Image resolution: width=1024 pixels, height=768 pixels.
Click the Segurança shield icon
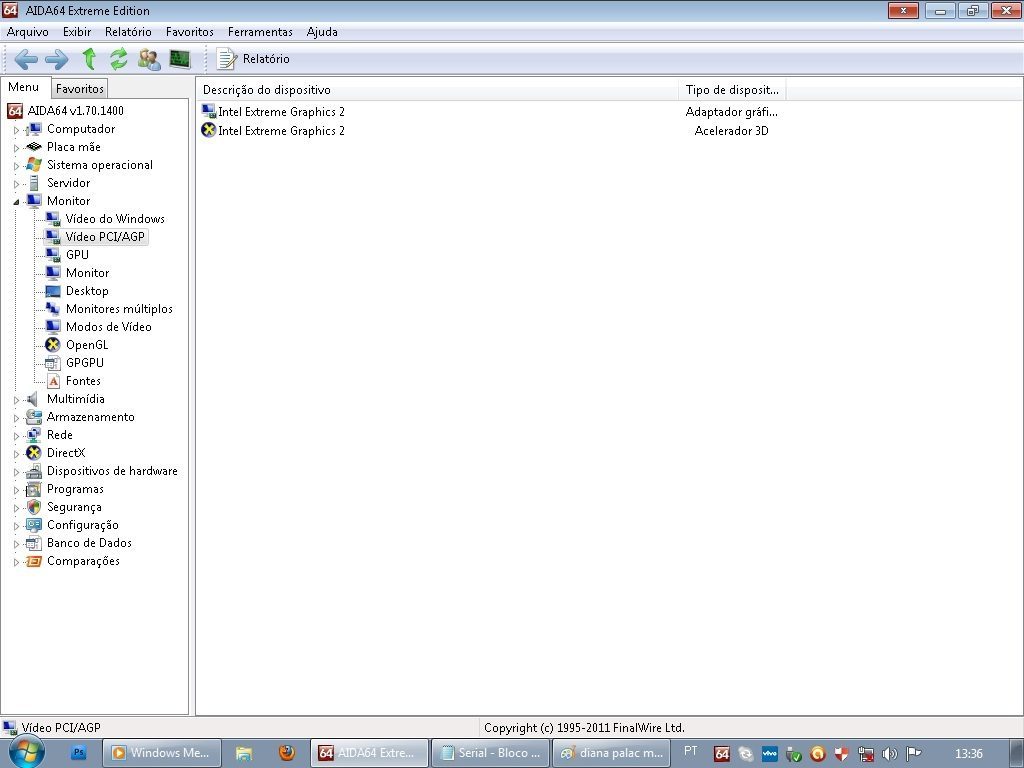pyautogui.click(x=33, y=507)
